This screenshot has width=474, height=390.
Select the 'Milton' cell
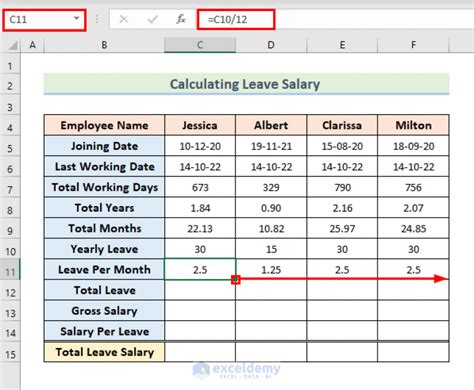coord(413,125)
